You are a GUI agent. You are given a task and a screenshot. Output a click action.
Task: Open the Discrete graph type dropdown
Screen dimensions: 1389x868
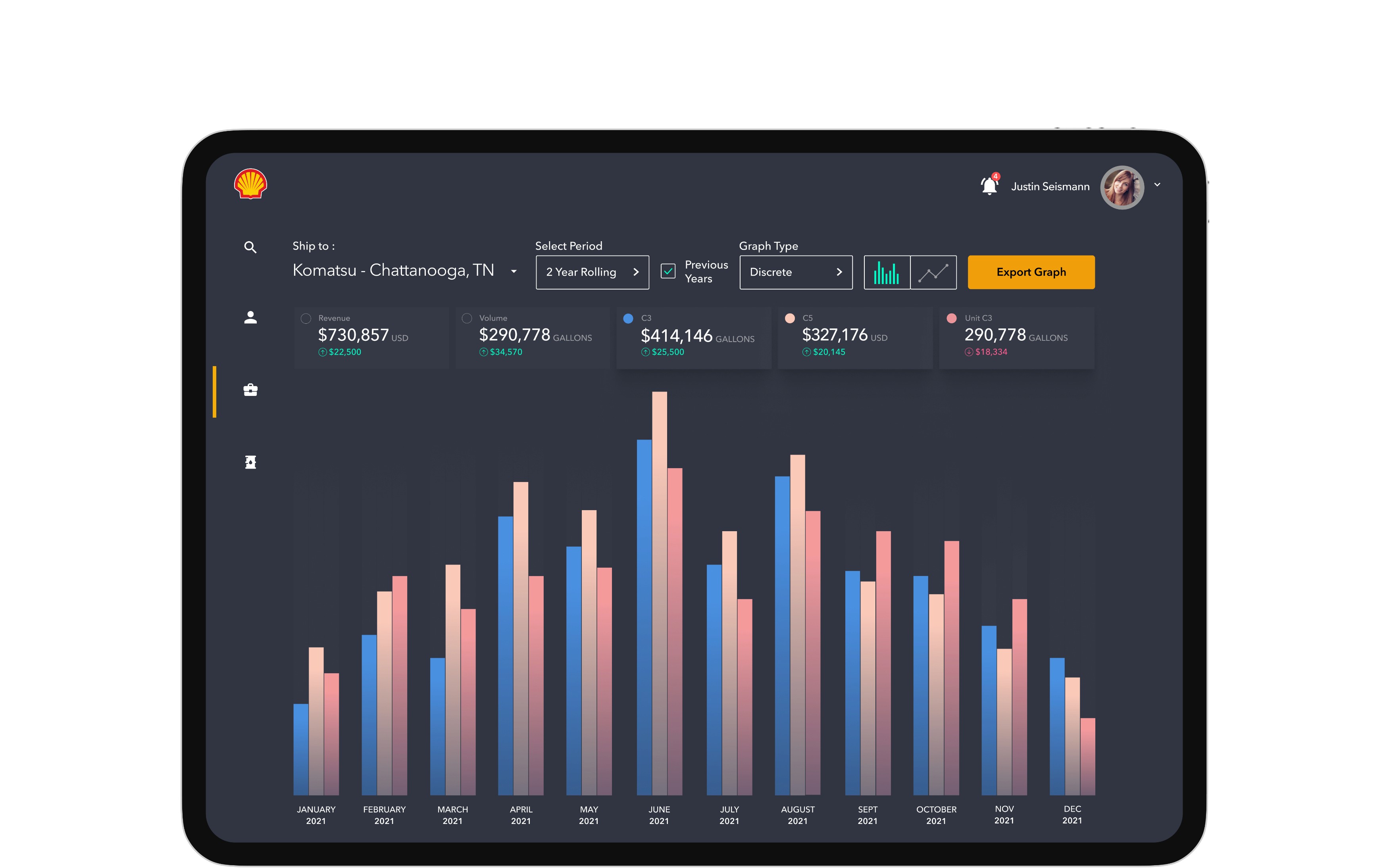click(796, 273)
